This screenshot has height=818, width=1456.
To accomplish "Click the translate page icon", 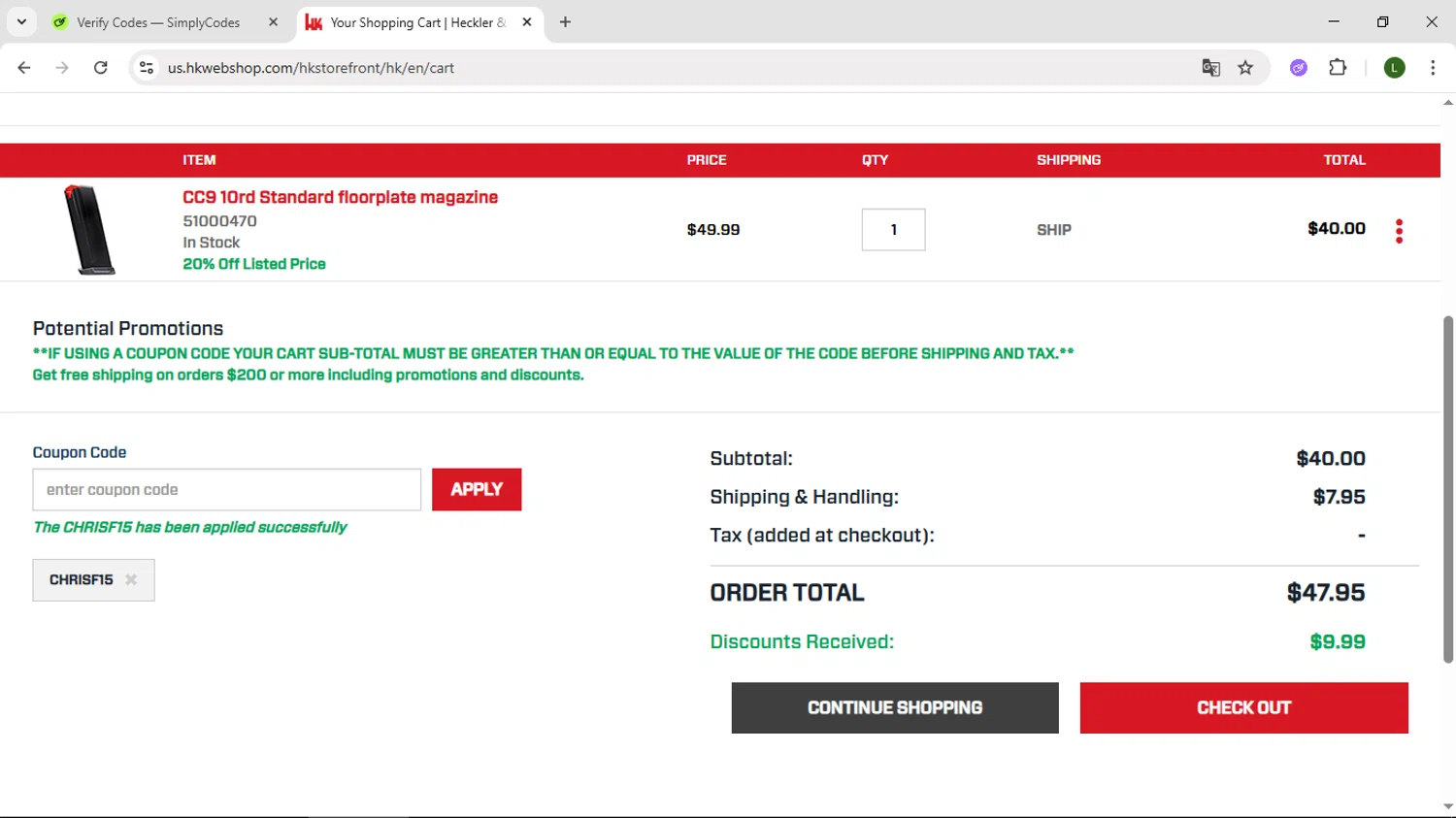I will coord(1210,68).
